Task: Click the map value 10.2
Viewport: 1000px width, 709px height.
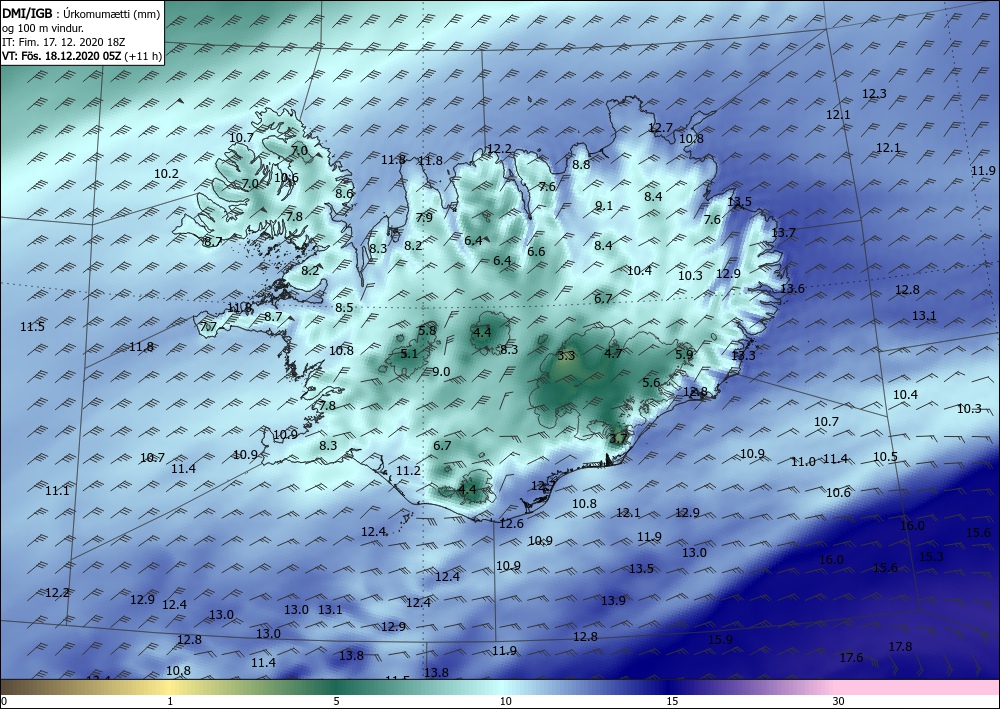Action: [x=166, y=173]
